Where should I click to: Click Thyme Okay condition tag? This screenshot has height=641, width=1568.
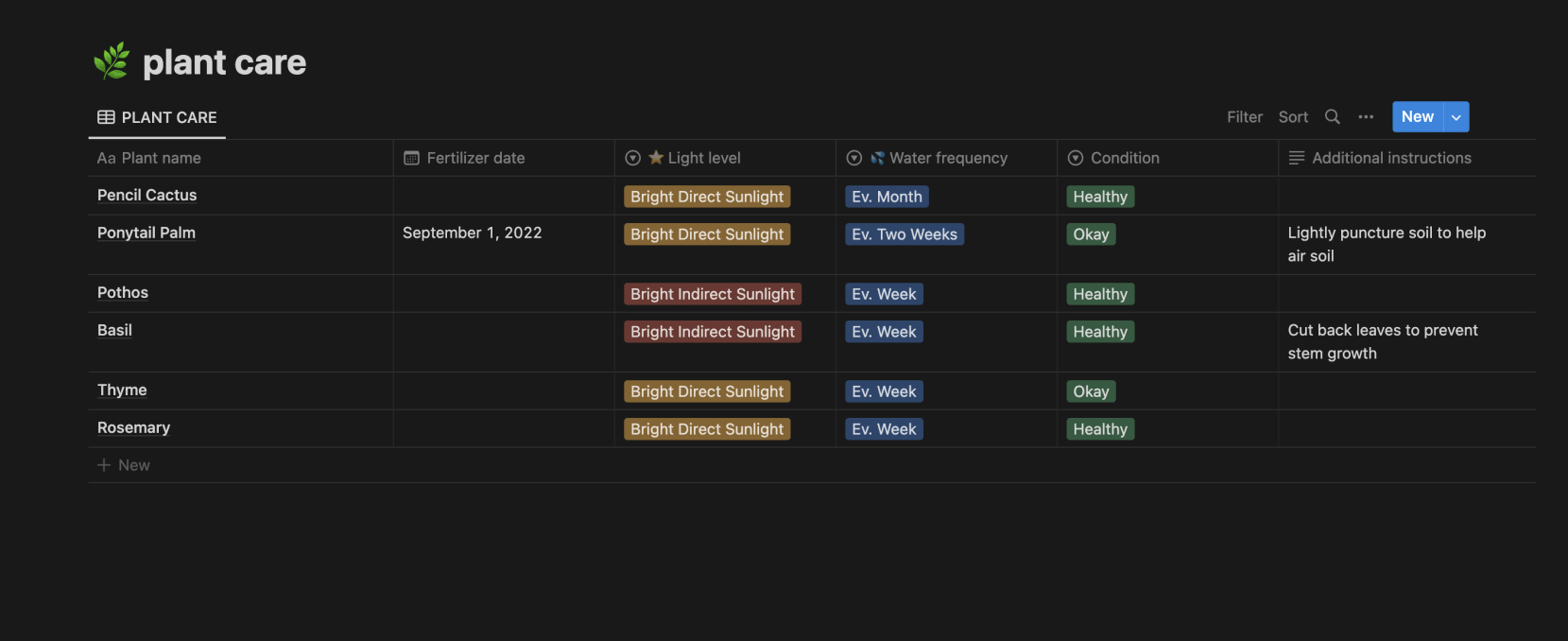pyautogui.click(x=1091, y=391)
